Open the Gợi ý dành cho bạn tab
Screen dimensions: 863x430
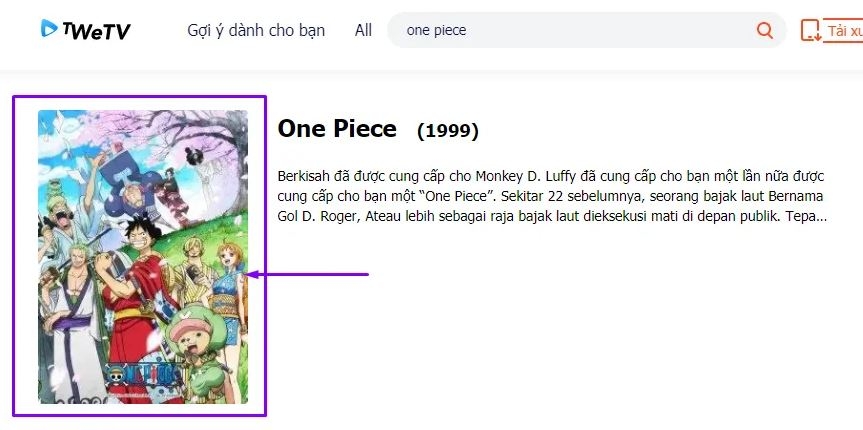click(x=256, y=30)
